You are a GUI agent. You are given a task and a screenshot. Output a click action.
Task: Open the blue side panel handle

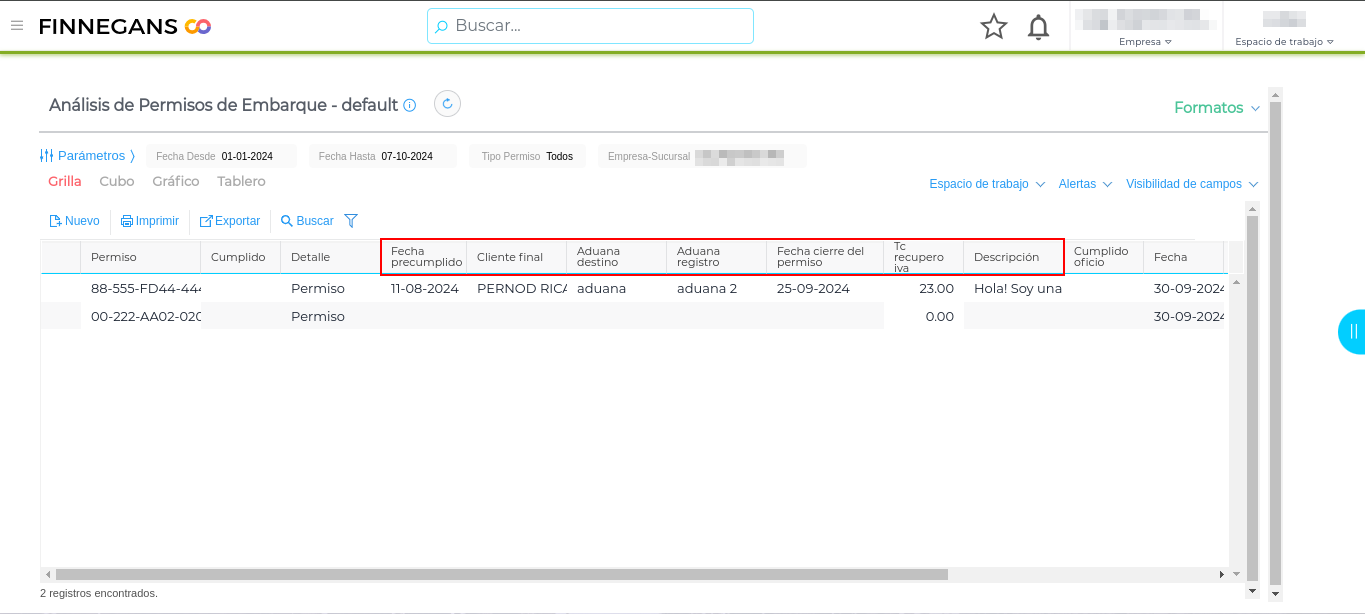1352,332
